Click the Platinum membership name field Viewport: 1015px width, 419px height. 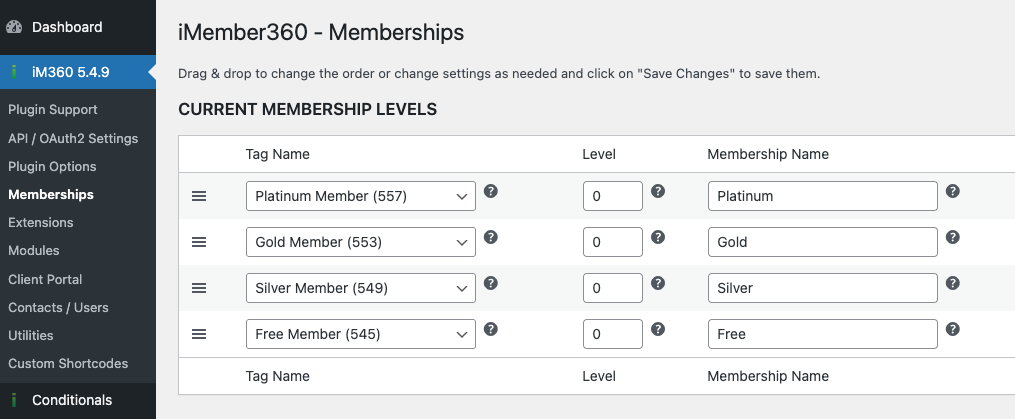point(822,196)
